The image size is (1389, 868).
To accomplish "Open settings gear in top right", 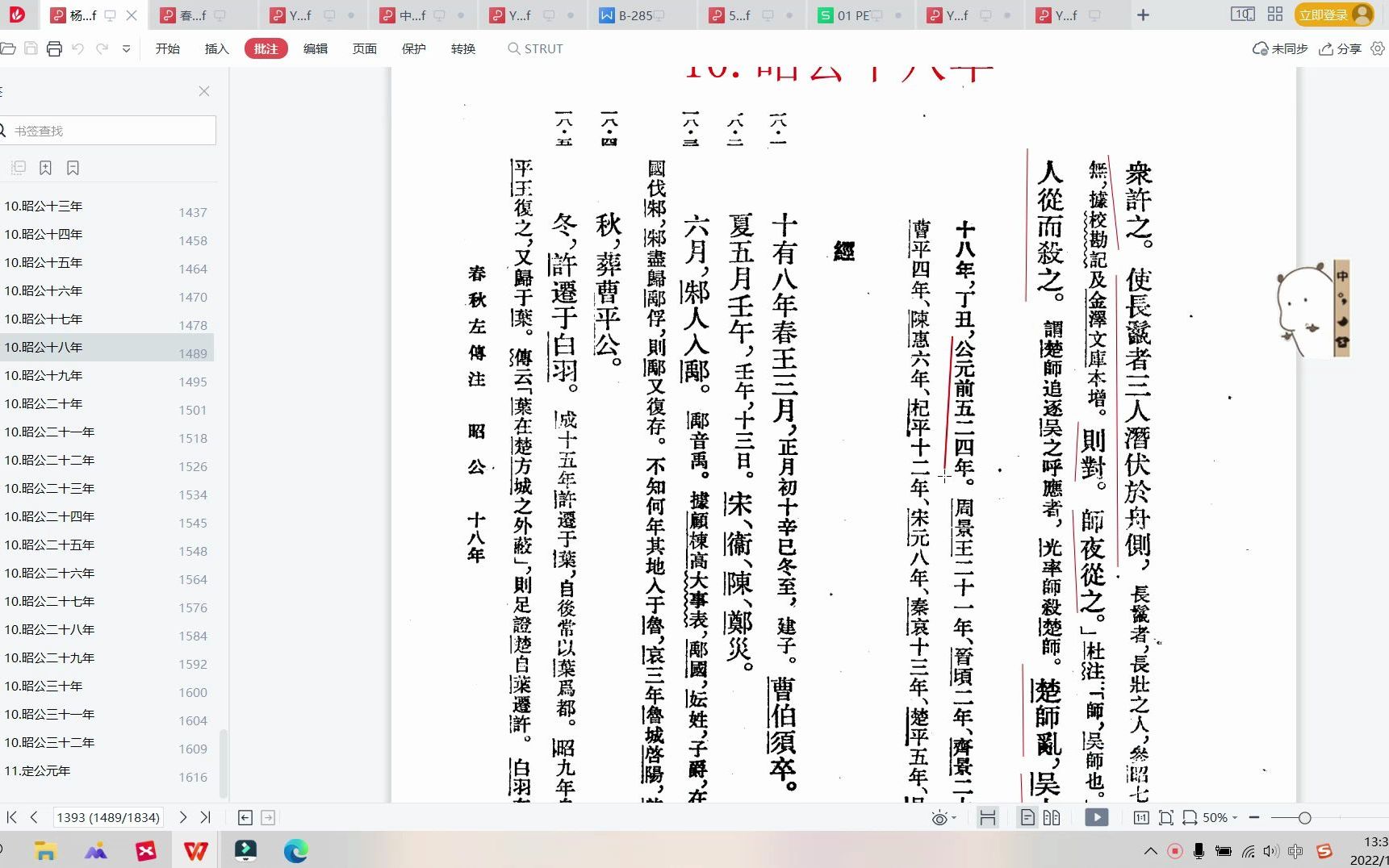I will pos(1378,48).
